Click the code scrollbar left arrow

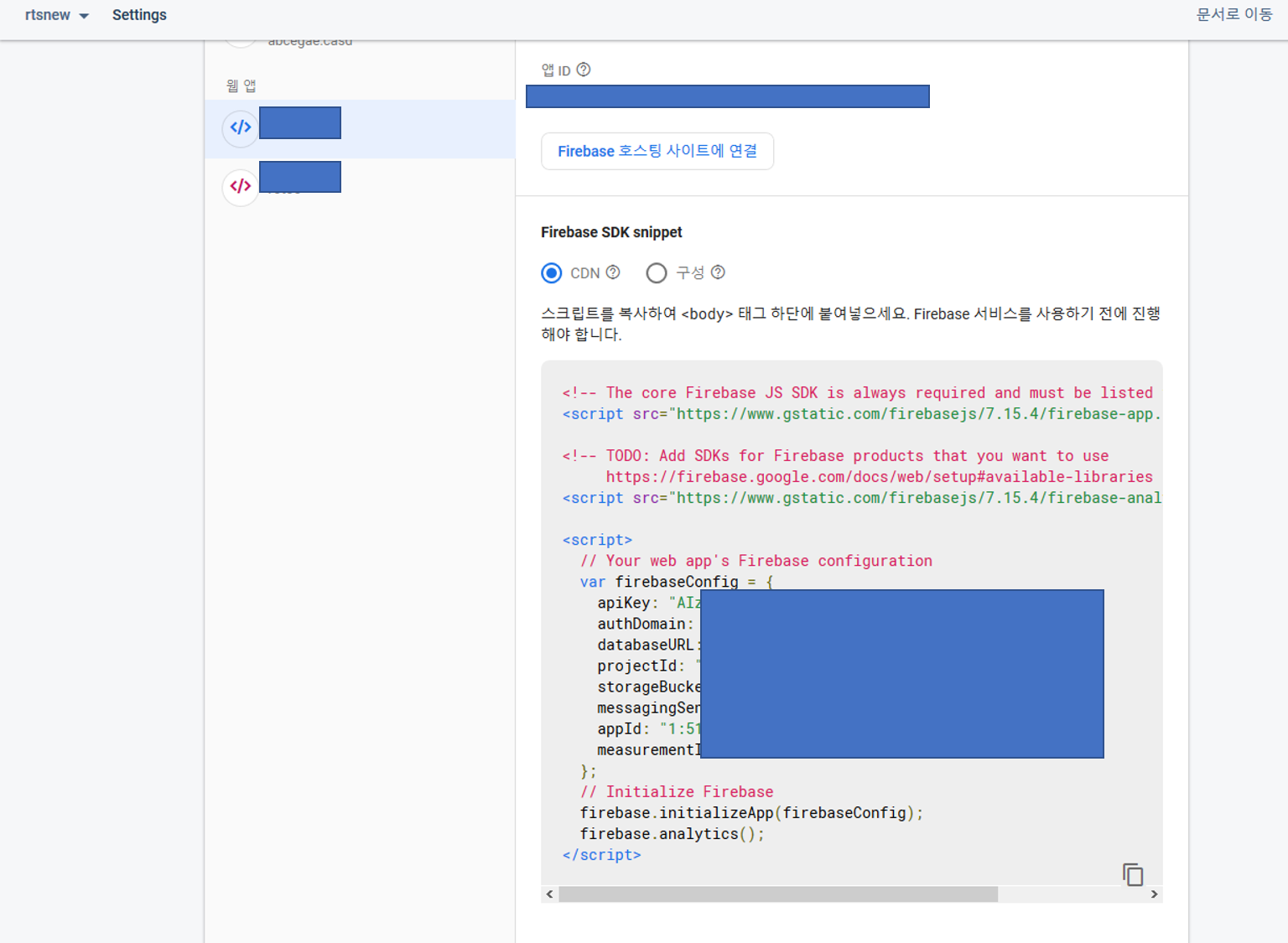[x=549, y=894]
